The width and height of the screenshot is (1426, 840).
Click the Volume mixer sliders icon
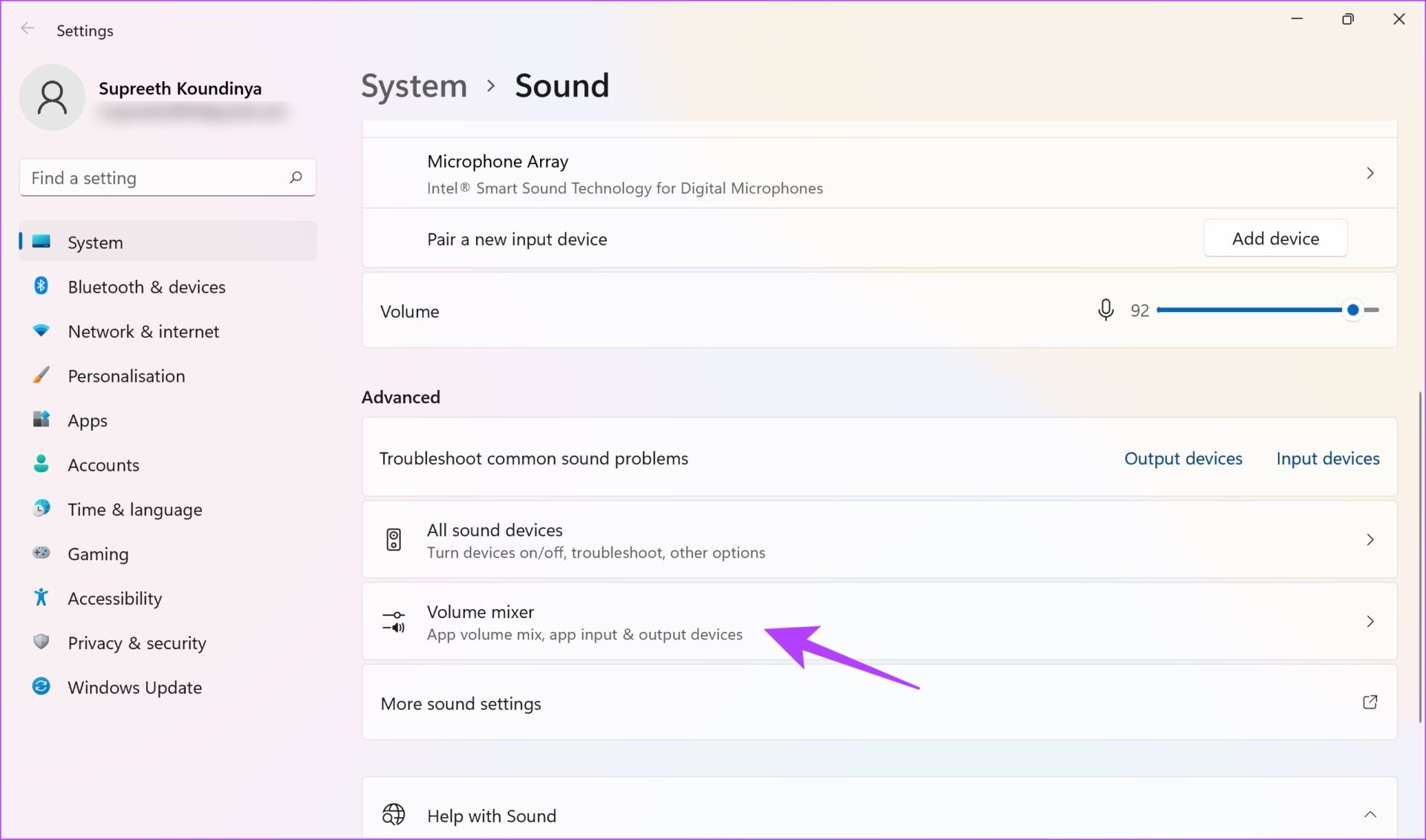pos(393,622)
